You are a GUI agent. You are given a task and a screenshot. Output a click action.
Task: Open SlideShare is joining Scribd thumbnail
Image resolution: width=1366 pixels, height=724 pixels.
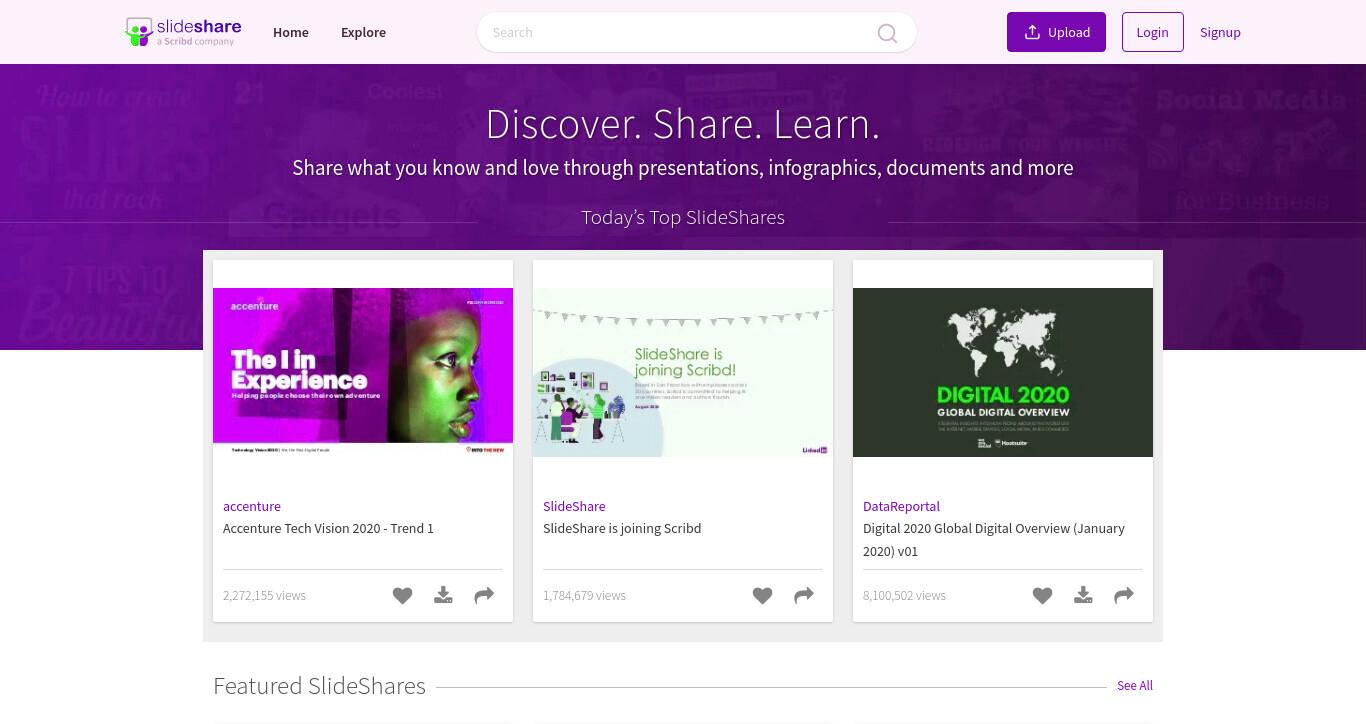point(683,372)
